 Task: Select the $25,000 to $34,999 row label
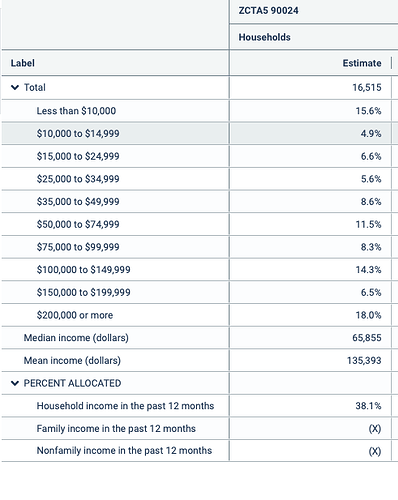click(78, 179)
